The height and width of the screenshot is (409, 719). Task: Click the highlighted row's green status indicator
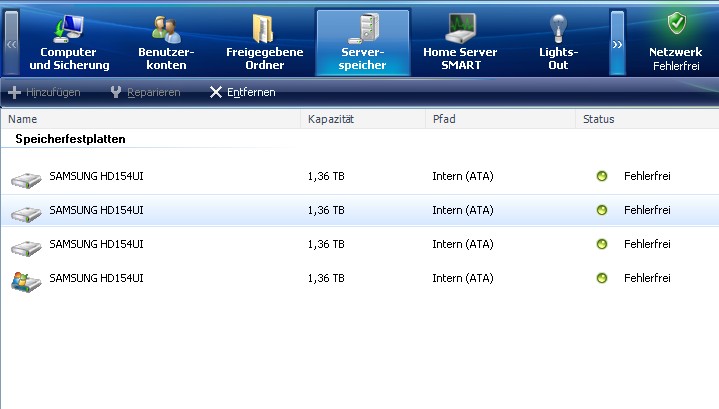tap(602, 210)
